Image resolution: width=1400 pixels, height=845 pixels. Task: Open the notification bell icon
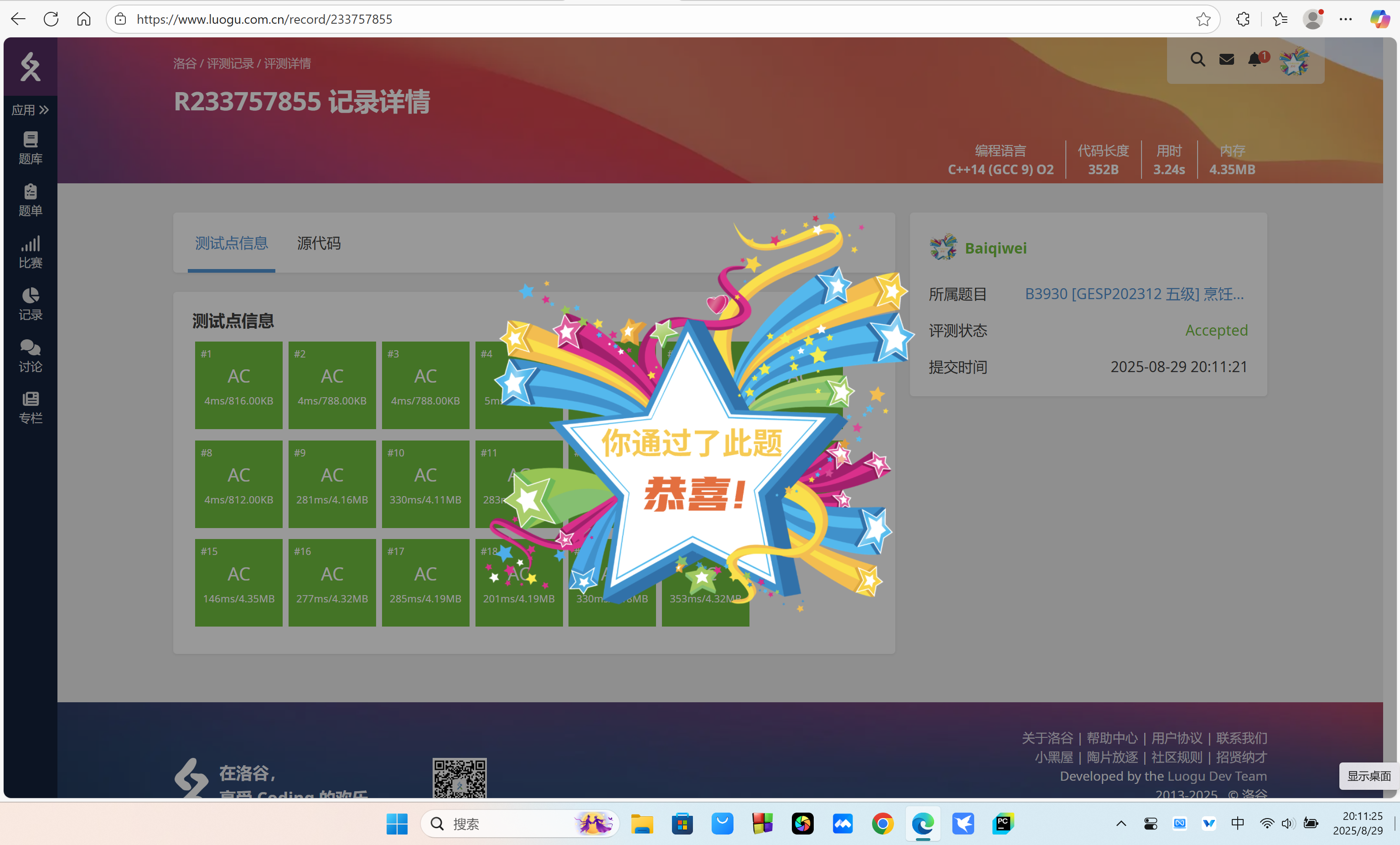pyautogui.click(x=1255, y=59)
